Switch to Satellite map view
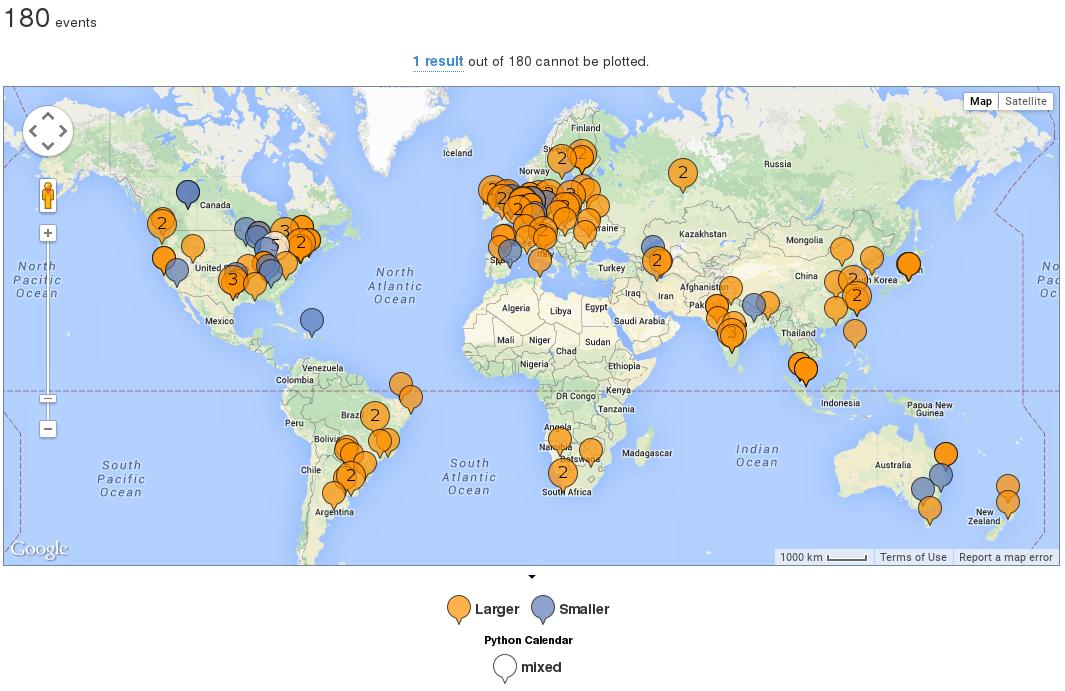The width and height of the screenshot is (1065, 691). click(x=1025, y=101)
